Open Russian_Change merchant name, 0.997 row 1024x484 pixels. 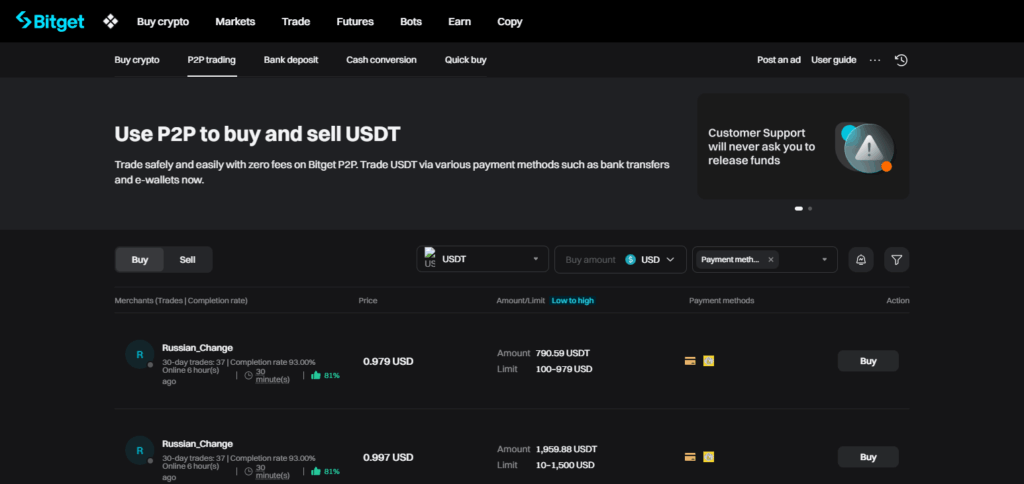(197, 444)
